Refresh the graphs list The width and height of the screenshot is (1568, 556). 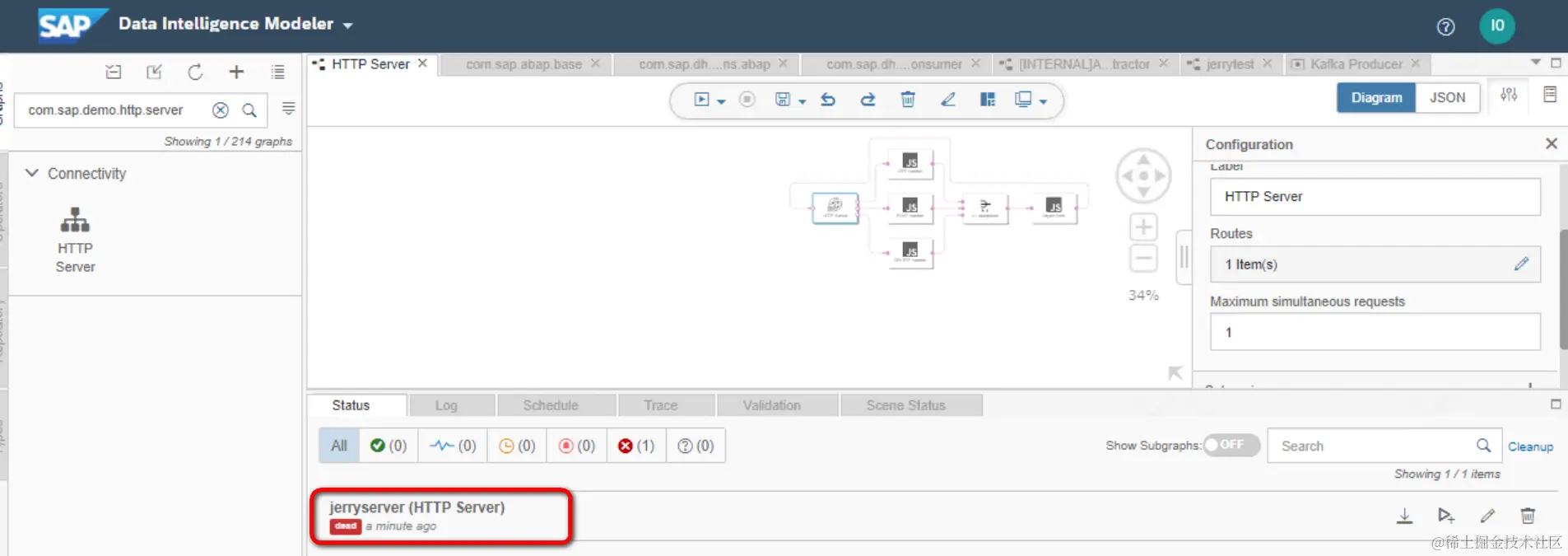195,72
